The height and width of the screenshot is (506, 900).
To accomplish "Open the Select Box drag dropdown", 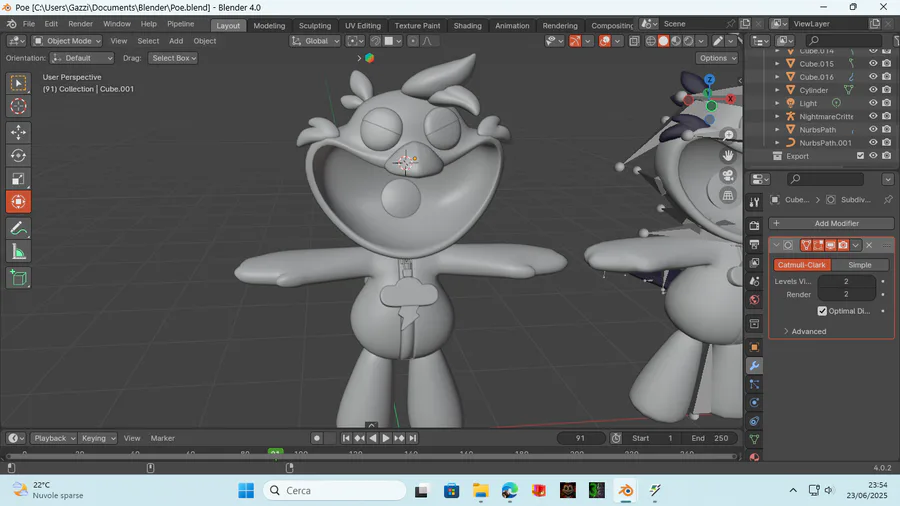I will 173,58.
